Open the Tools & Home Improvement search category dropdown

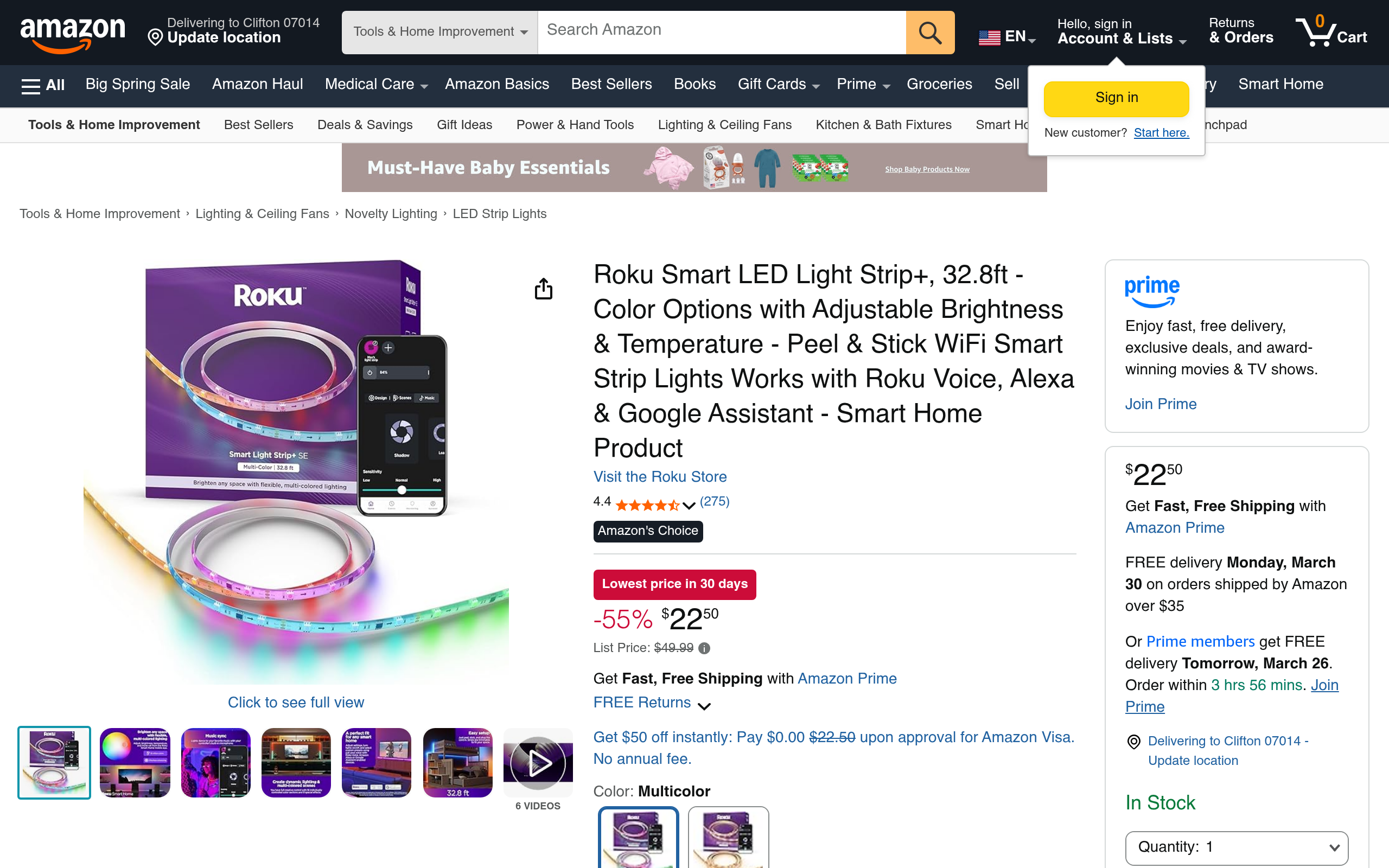[439, 32]
